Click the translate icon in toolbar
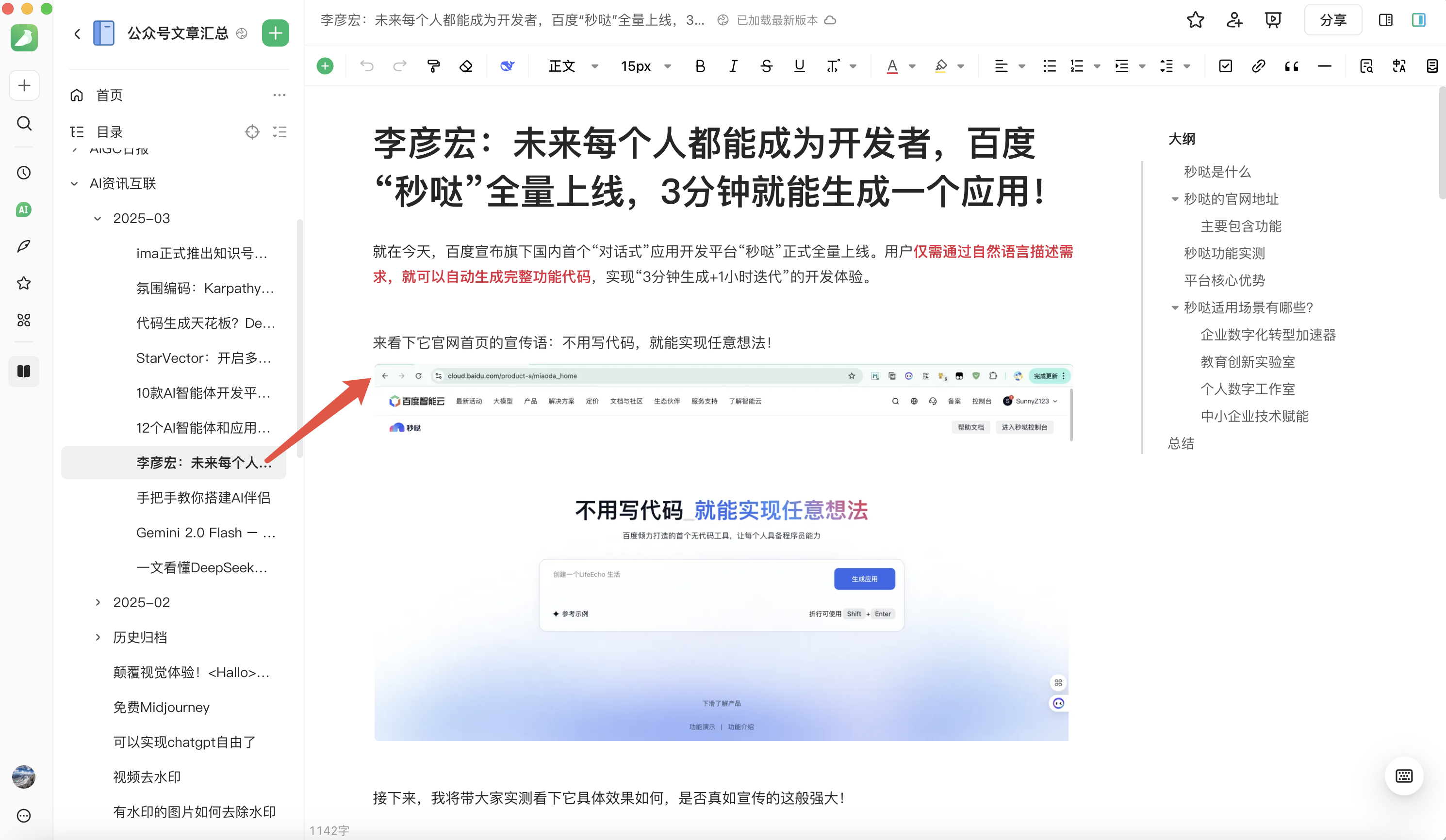The height and width of the screenshot is (840, 1446). [x=1399, y=66]
